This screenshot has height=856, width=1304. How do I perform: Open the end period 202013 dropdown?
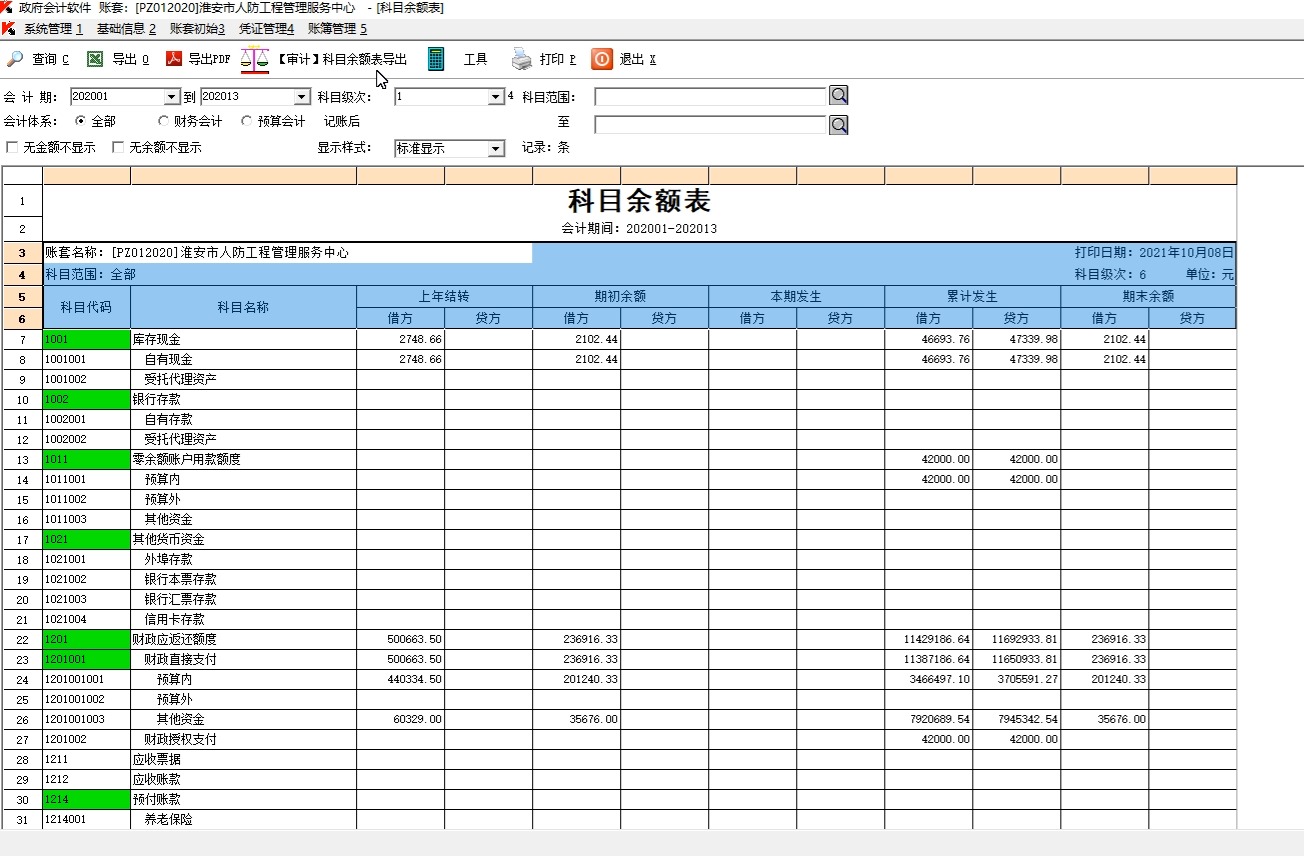tap(302, 97)
